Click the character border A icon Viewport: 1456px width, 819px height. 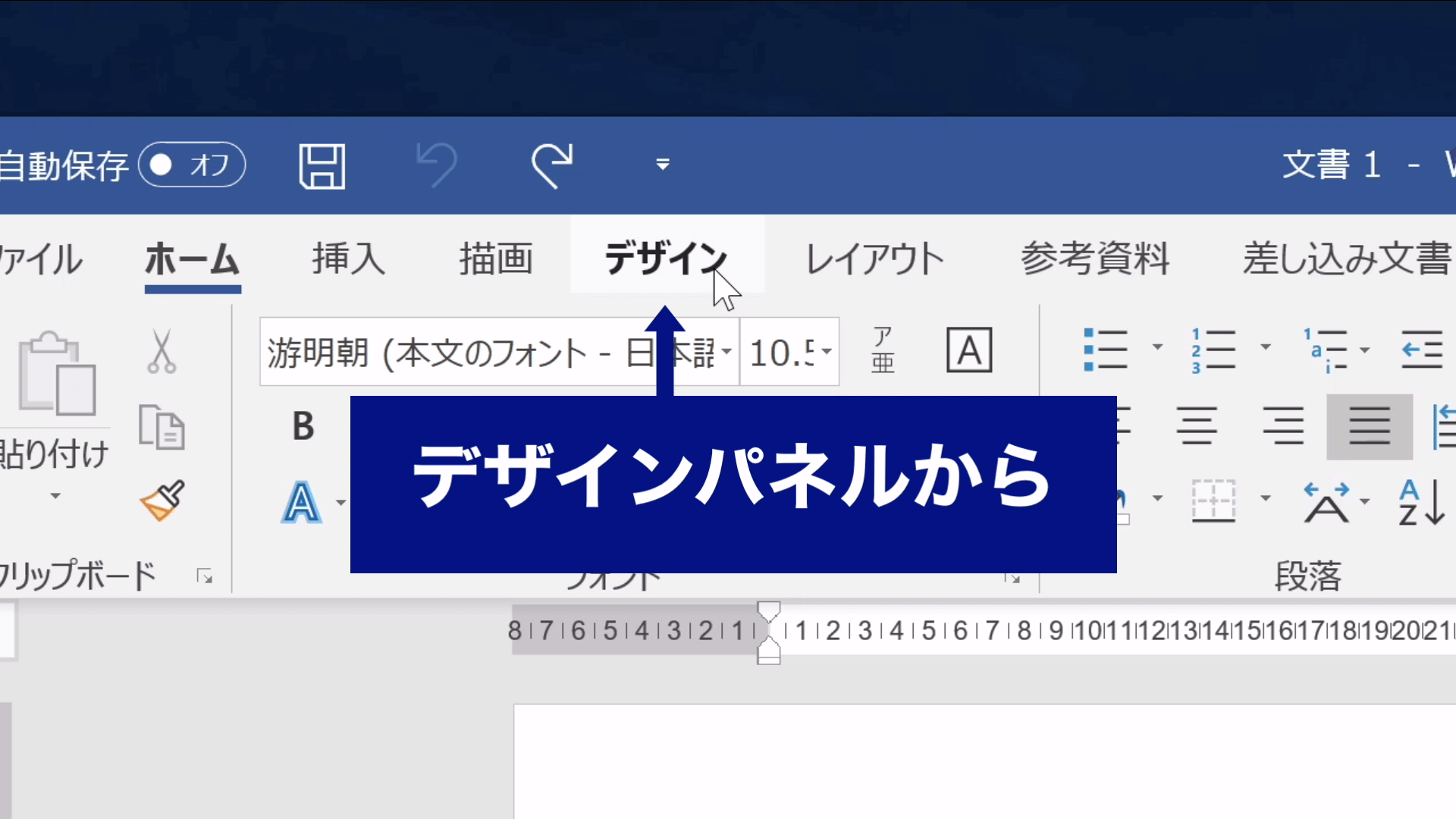(x=969, y=350)
